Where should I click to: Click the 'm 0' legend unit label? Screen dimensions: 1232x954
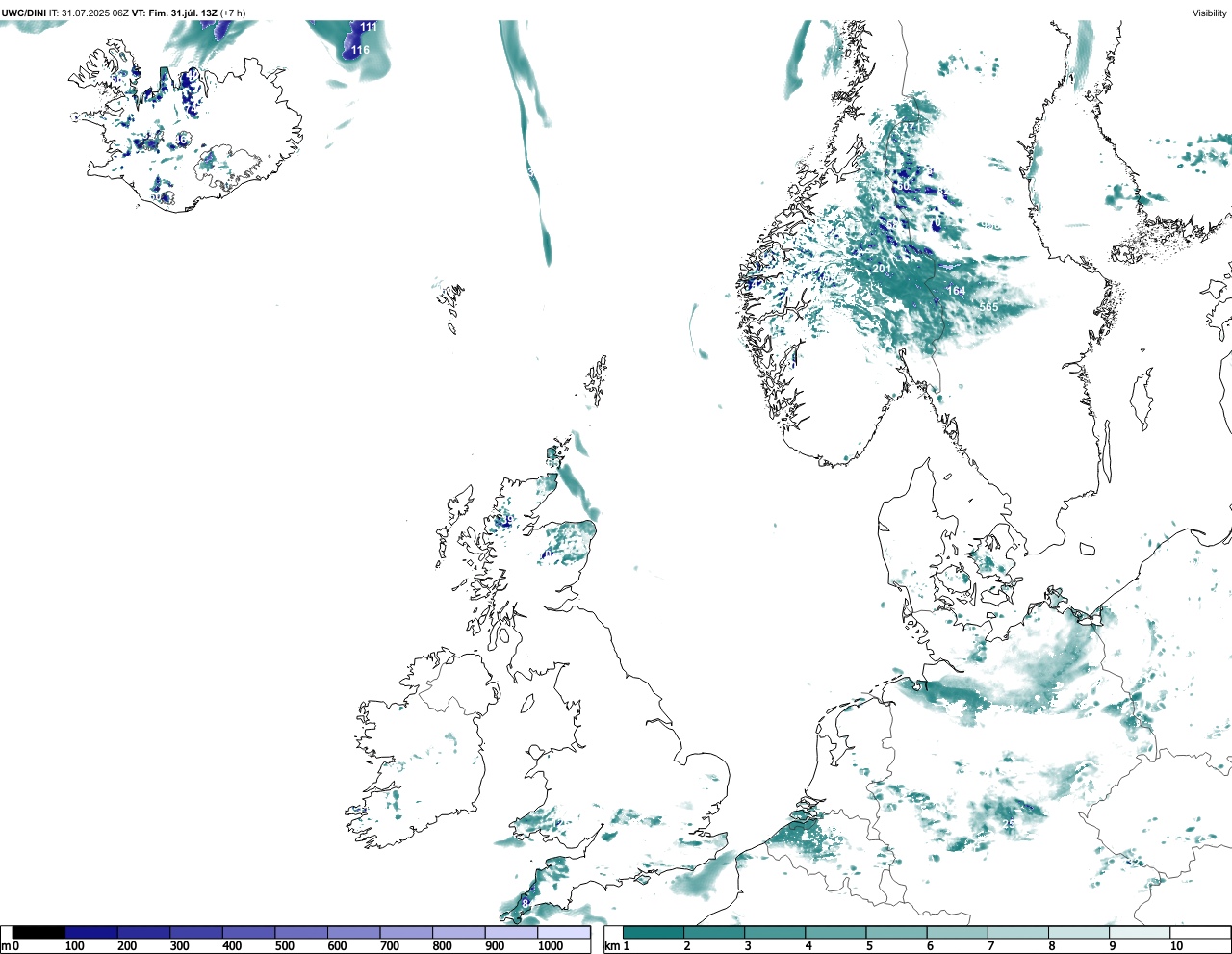tap(11, 946)
